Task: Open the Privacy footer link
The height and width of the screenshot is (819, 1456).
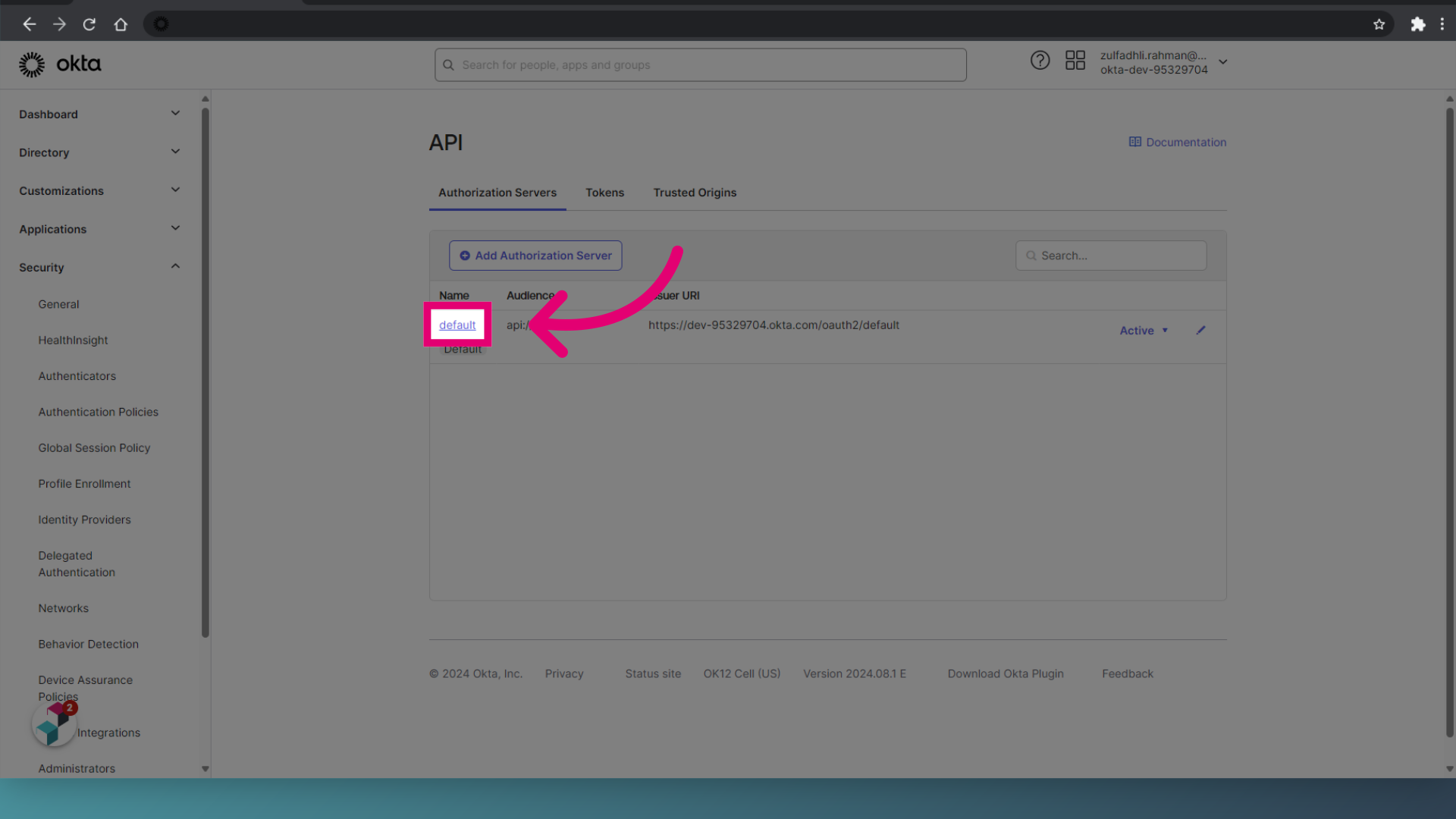Action: click(x=564, y=673)
